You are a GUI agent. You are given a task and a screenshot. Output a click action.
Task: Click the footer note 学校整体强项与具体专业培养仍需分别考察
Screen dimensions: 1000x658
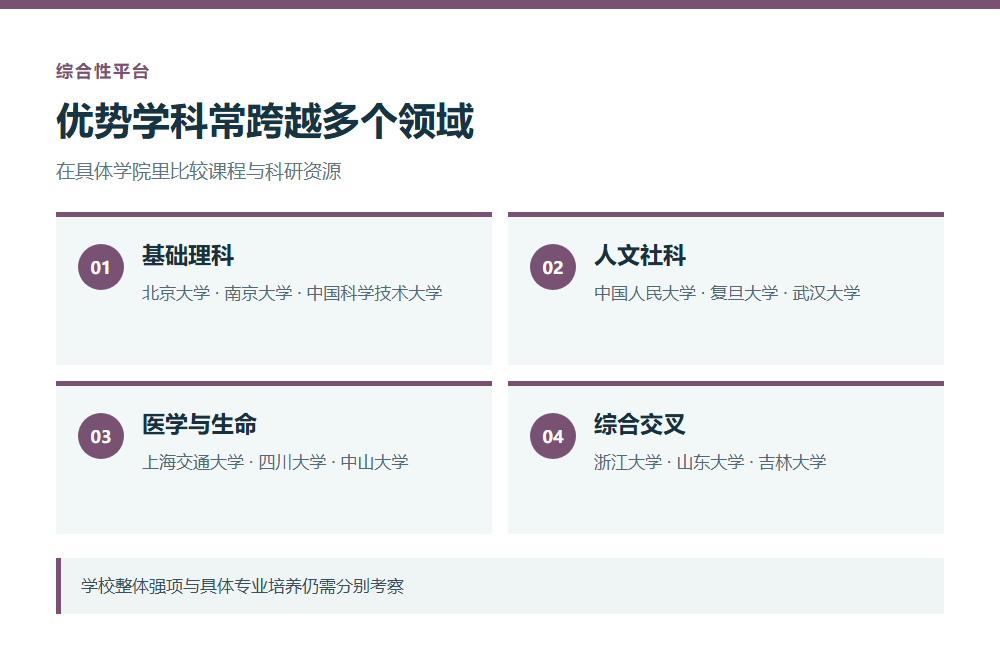pyautogui.click(x=242, y=586)
